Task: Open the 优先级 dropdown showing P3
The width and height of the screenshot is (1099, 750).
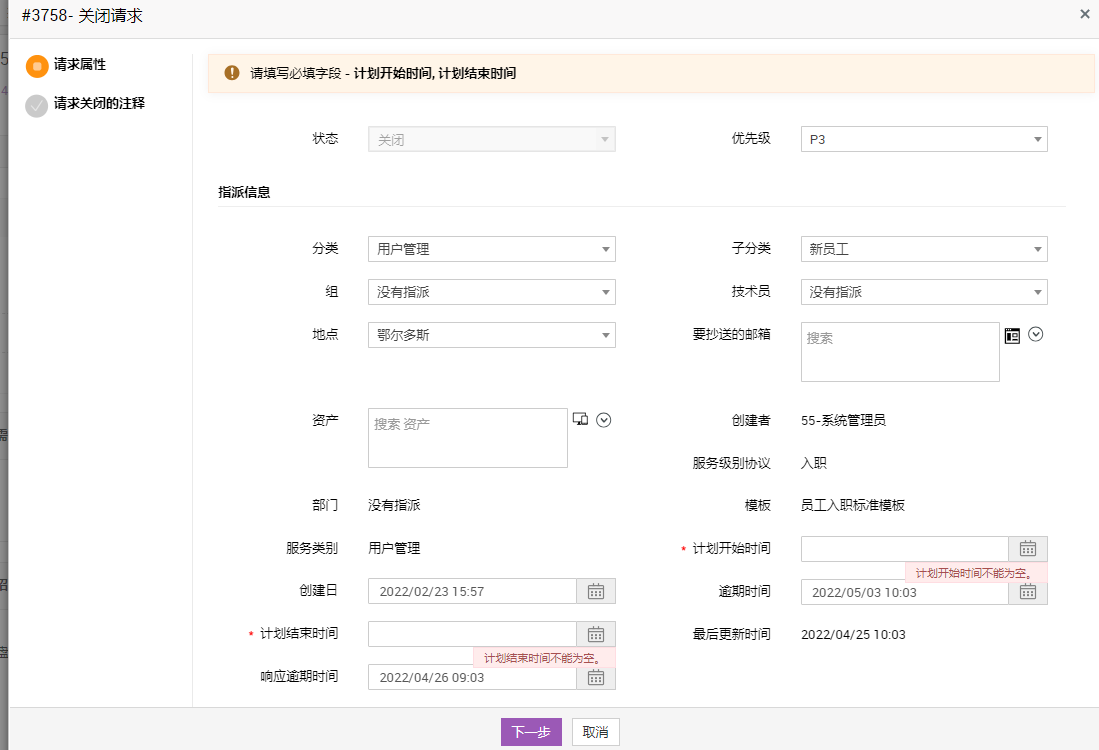Action: coord(923,139)
